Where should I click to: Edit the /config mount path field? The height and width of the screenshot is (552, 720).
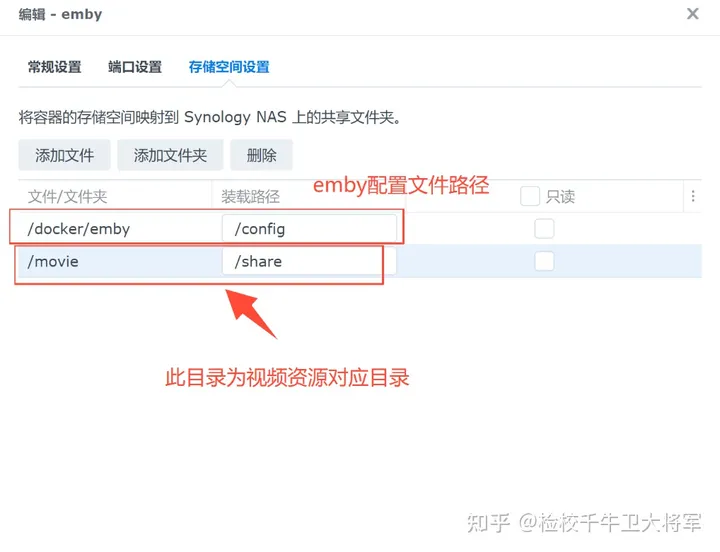click(309, 229)
